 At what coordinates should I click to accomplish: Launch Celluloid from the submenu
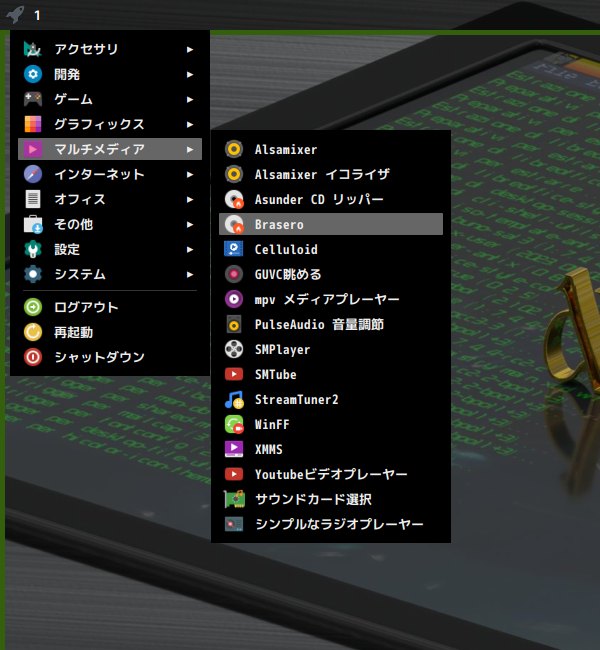click(331, 249)
